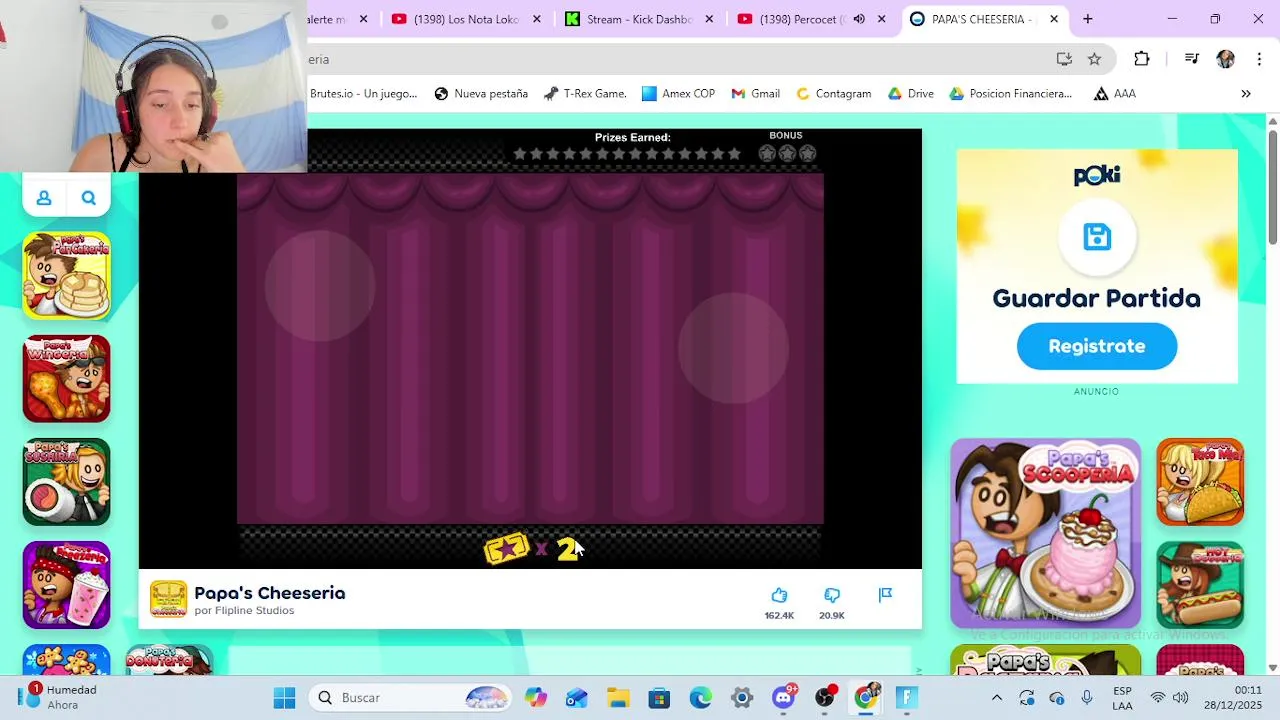Click the microphone tray icon

click(x=1087, y=698)
